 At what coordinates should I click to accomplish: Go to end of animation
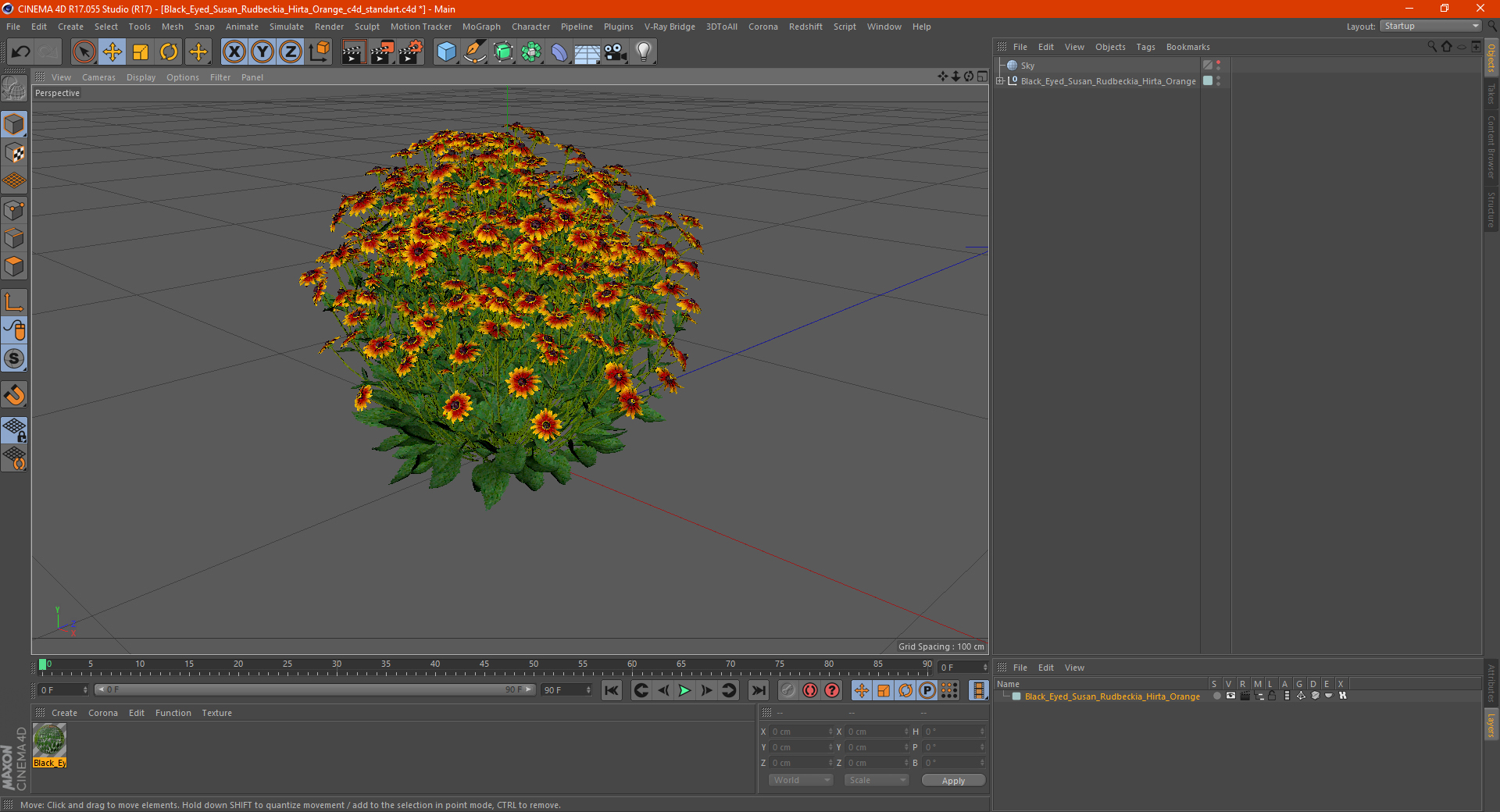pyautogui.click(x=758, y=690)
